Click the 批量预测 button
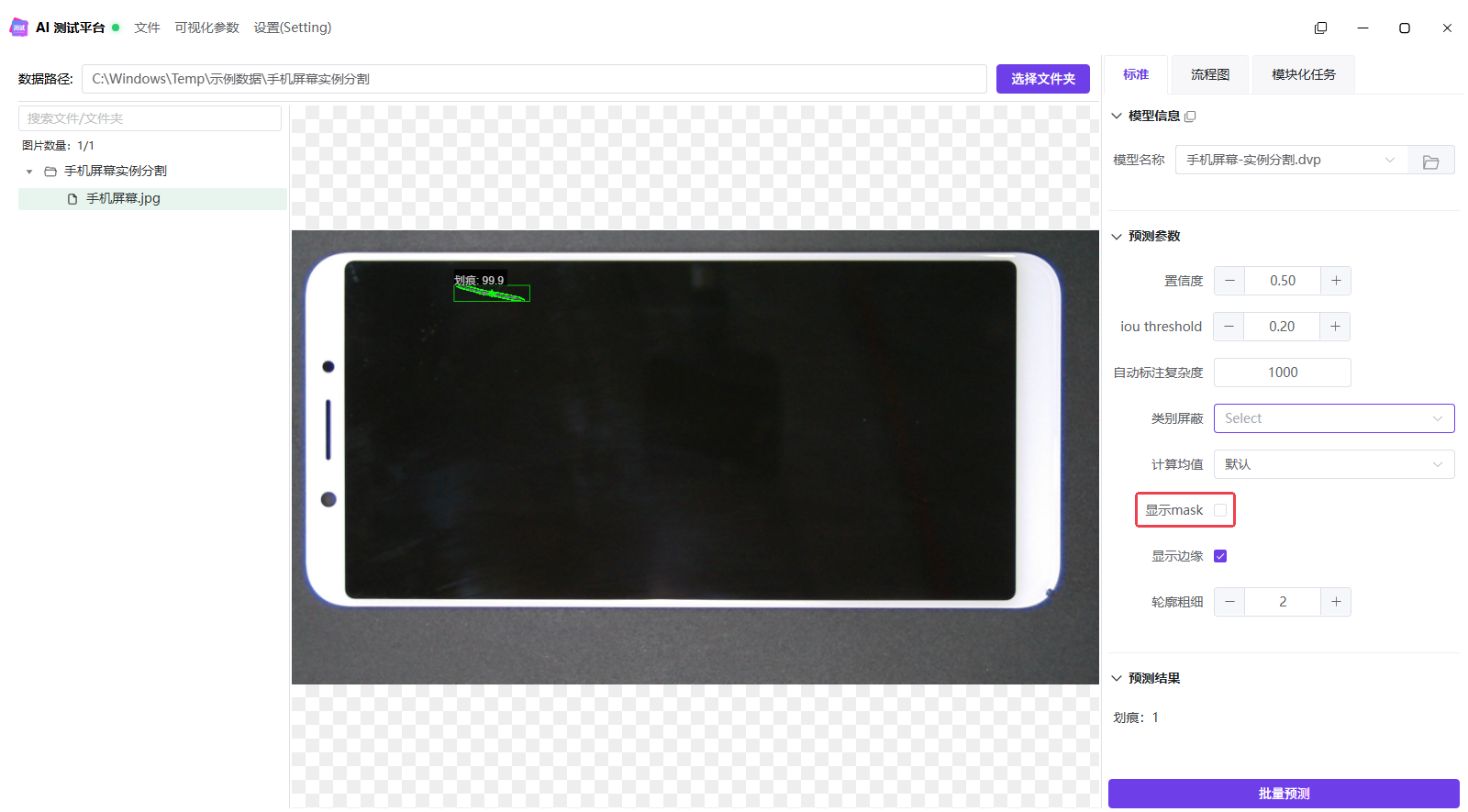Image resolution: width=1468 pixels, height=812 pixels. pyautogui.click(x=1284, y=794)
